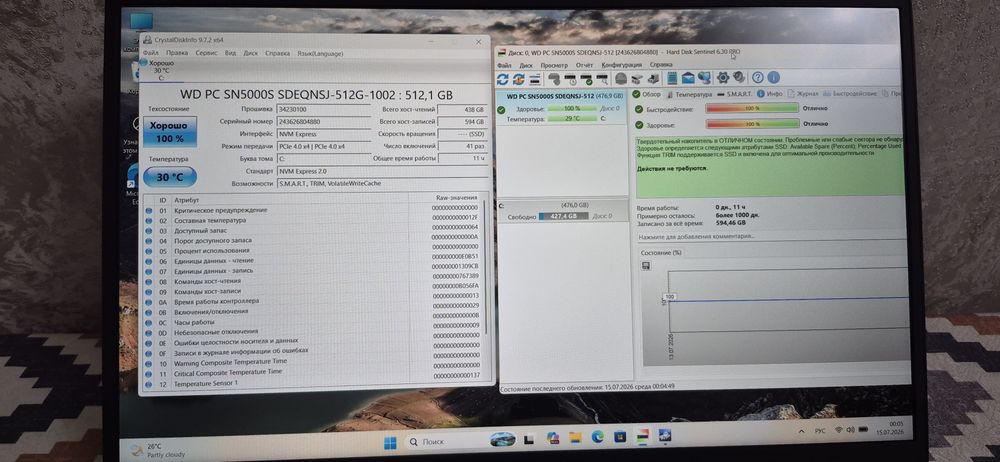
Task: Click the refresh icon in Hard Disk Sentinel toolbar
Action: point(503,78)
